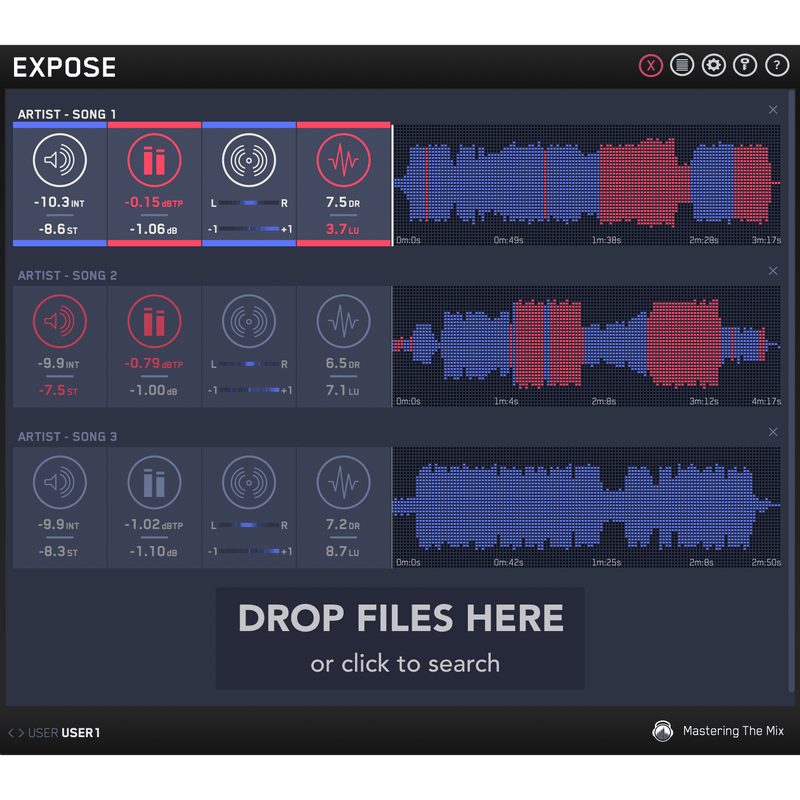Select Song 1 stereo phase icon

pos(249,160)
